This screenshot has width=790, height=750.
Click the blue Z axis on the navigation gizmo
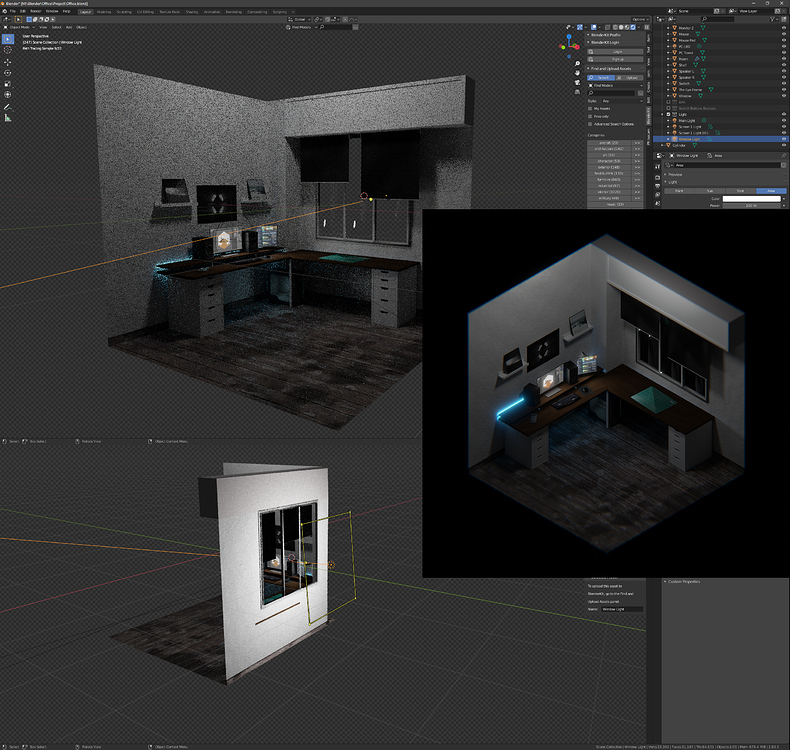(569, 36)
